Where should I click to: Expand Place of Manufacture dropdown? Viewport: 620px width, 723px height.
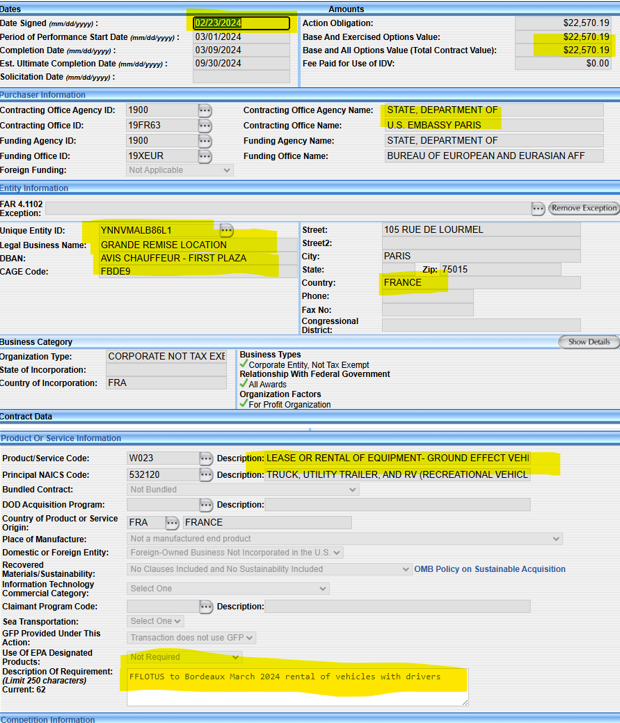(345, 539)
